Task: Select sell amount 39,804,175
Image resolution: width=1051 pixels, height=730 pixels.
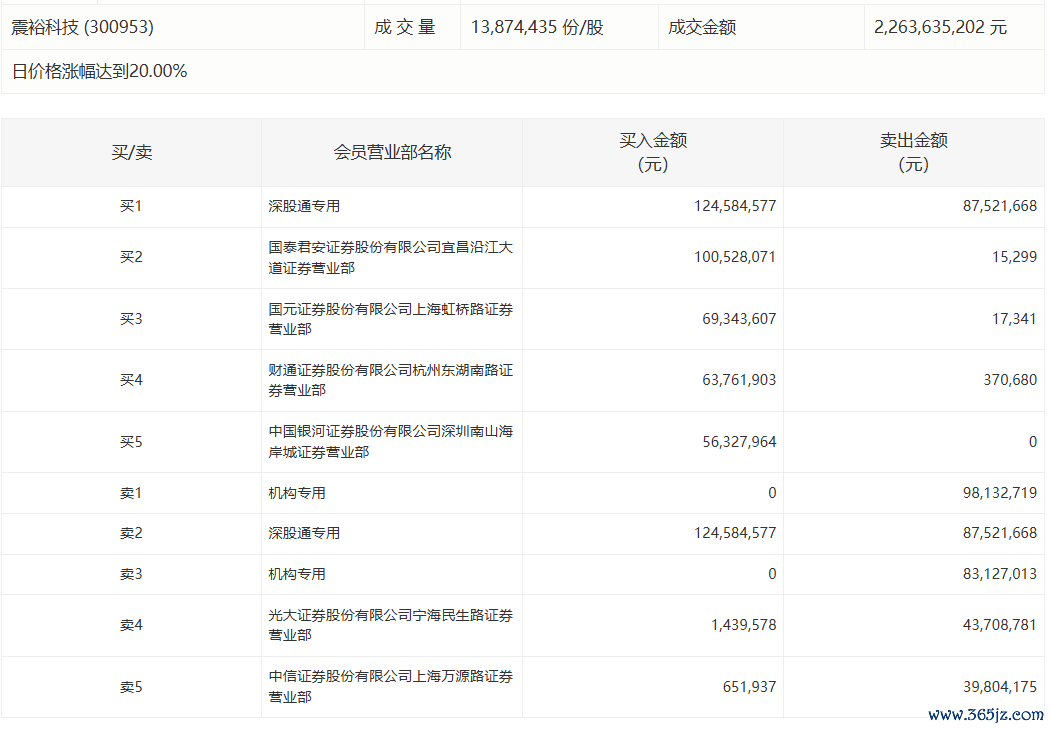Action: click(1000, 687)
